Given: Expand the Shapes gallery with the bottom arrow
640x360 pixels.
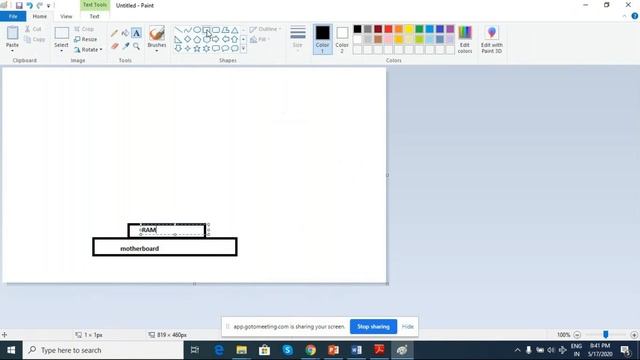Looking at the screenshot, I should point(244,49).
